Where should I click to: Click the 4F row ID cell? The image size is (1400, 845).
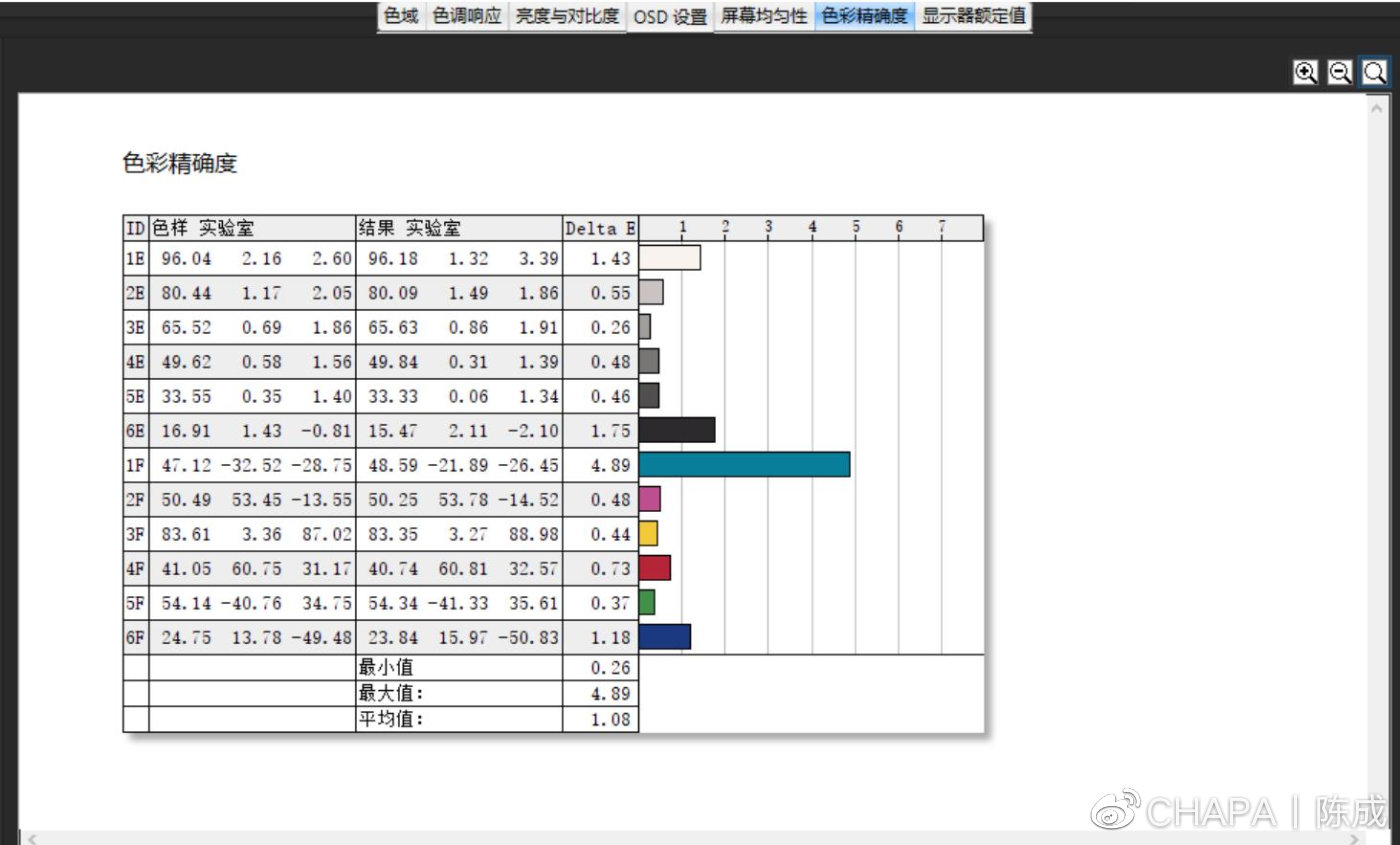[x=136, y=569]
